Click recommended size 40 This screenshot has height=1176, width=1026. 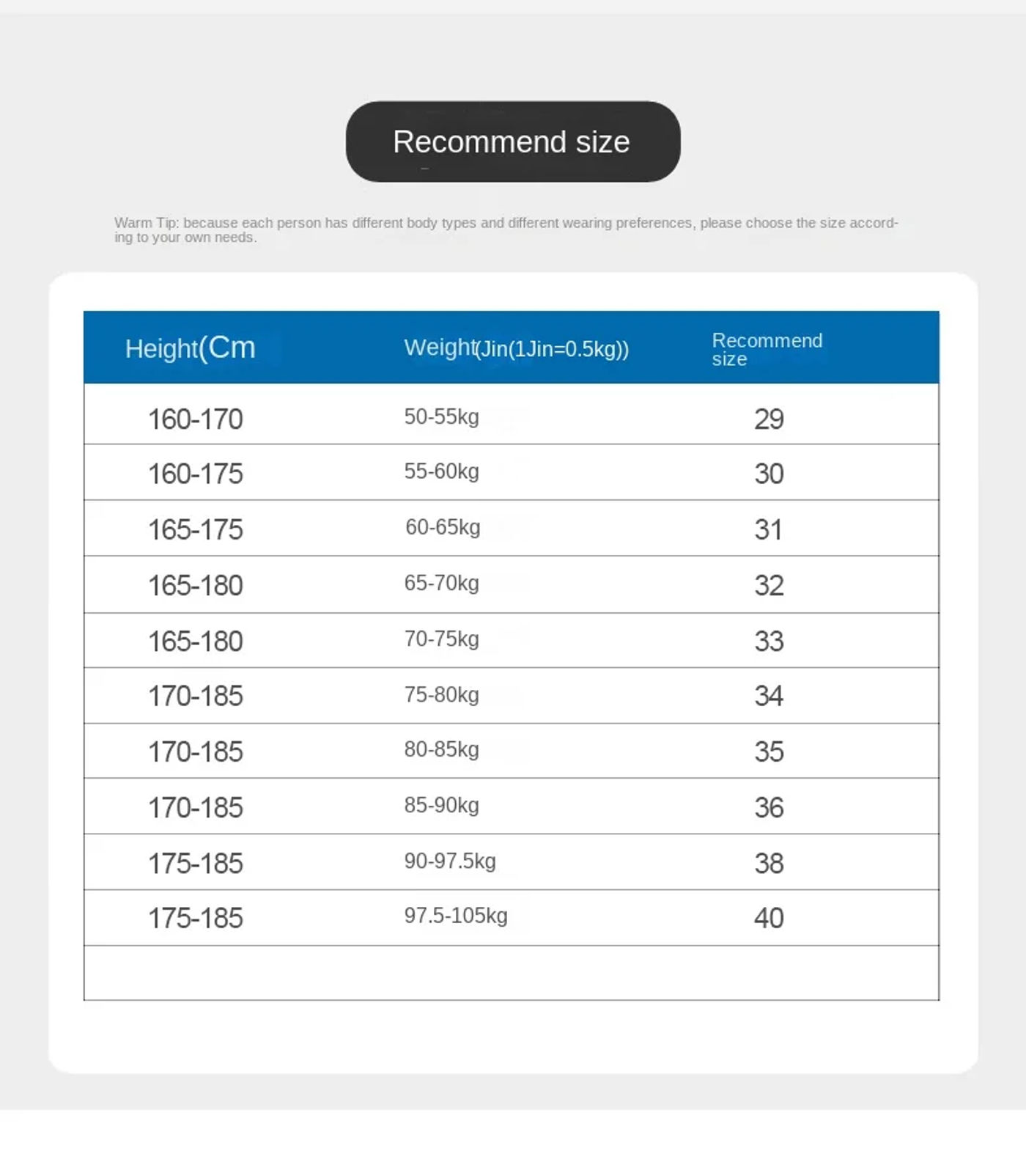tap(769, 918)
